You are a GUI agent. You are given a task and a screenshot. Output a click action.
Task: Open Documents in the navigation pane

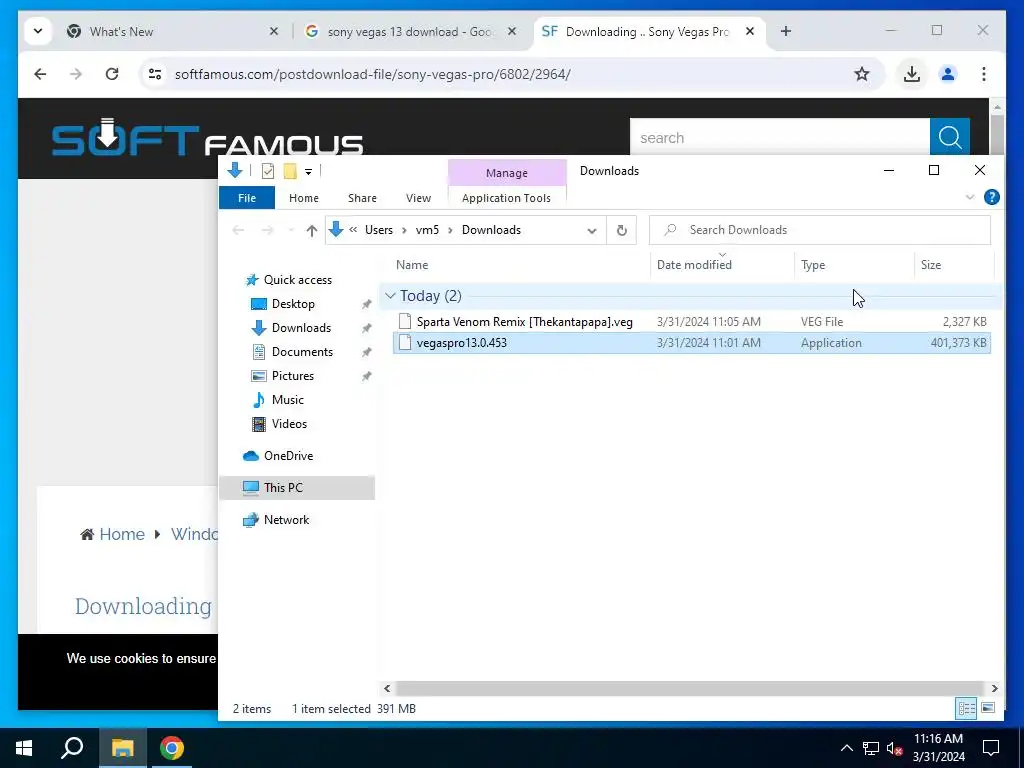[x=302, y=352]
